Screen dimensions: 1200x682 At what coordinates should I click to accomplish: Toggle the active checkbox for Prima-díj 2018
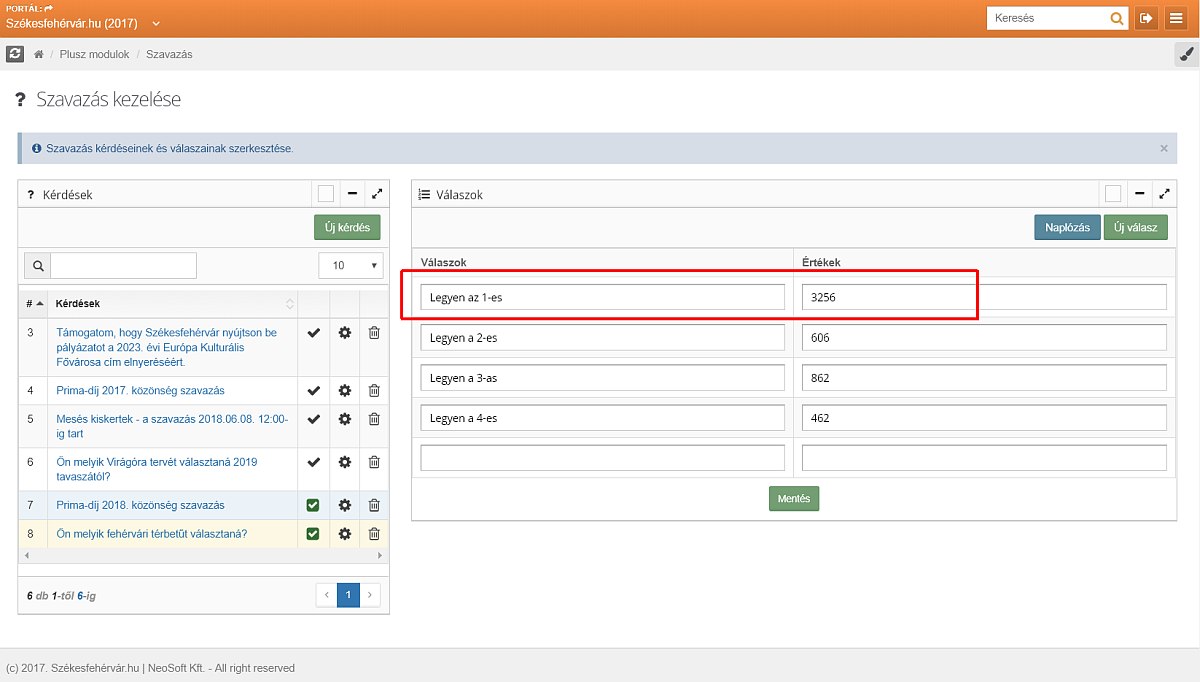[x=313, y=505]
